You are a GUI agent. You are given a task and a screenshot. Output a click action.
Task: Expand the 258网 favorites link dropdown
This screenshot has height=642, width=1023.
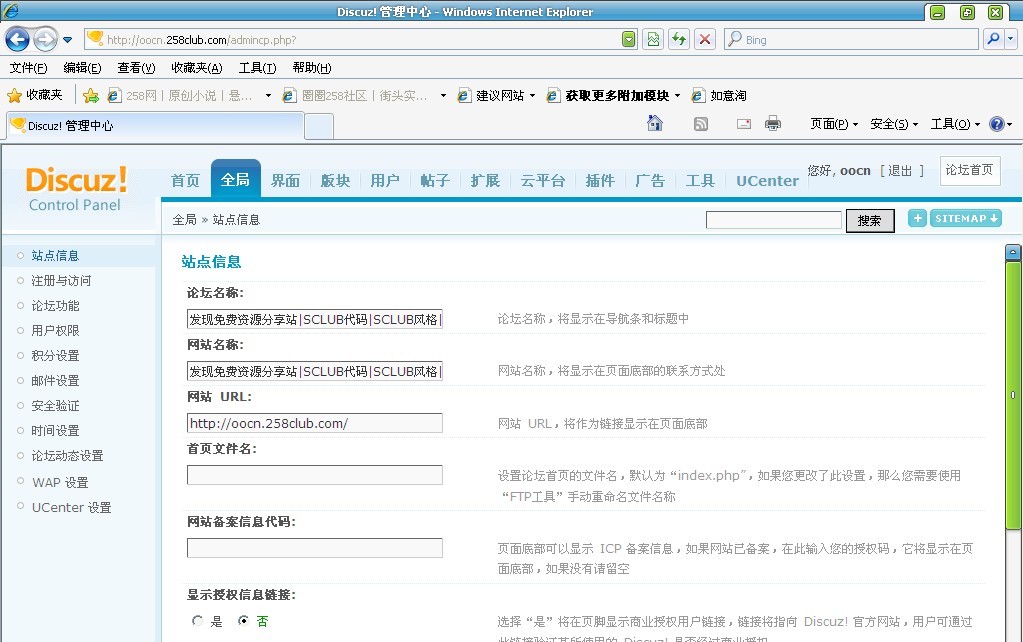click(268, 96)
